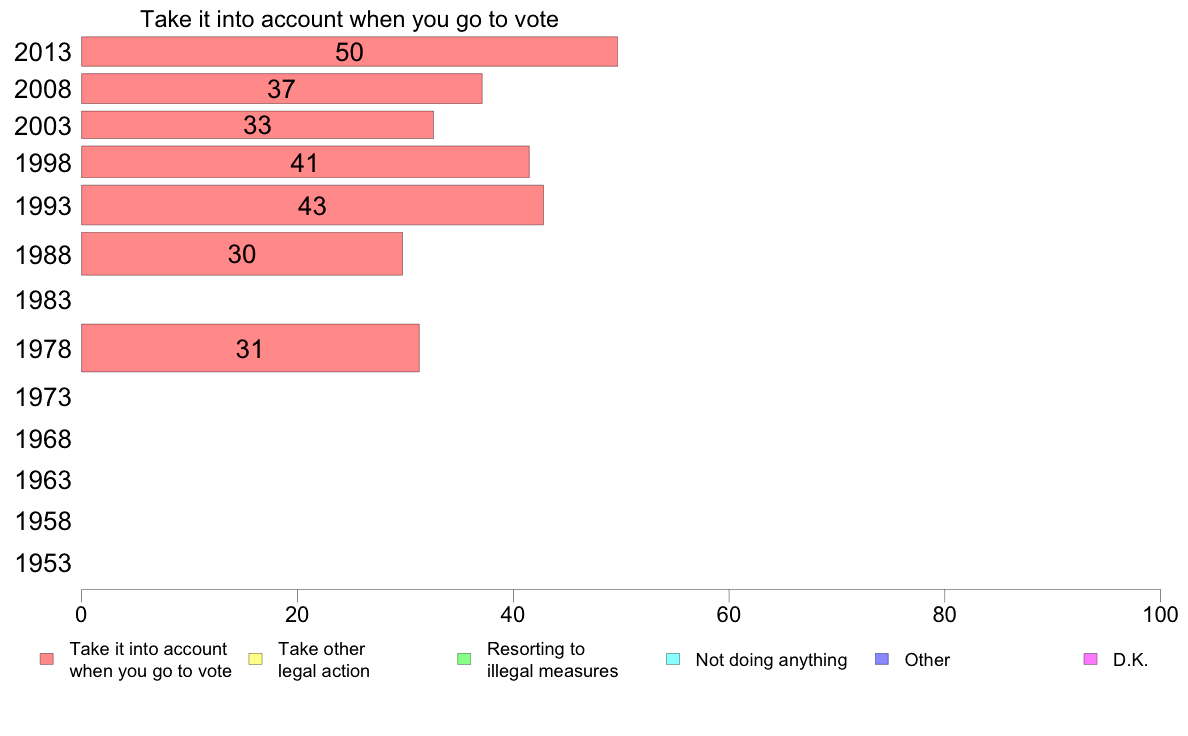Click the 1983 year axis label
Screen dimensions: 1188x736
tap(43, 301)
